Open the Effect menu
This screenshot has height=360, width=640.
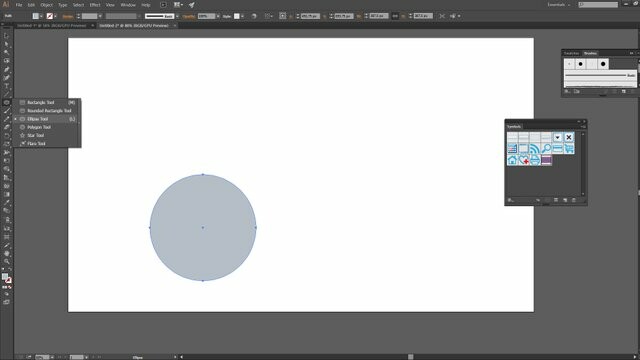[x=95, y=5]
